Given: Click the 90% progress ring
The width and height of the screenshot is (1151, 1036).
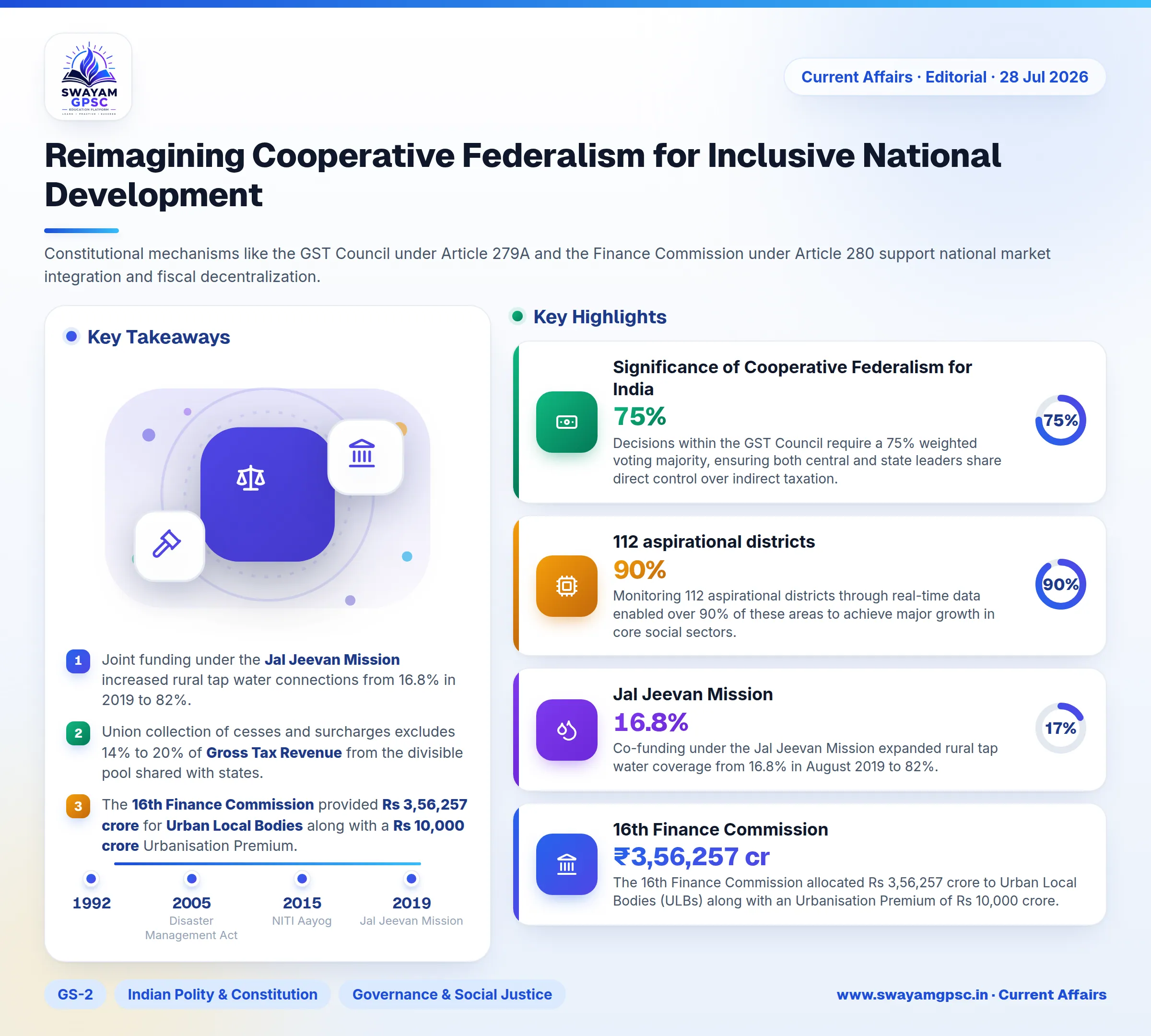Looking at the screenshot, I should click(x=1060, y=584).
